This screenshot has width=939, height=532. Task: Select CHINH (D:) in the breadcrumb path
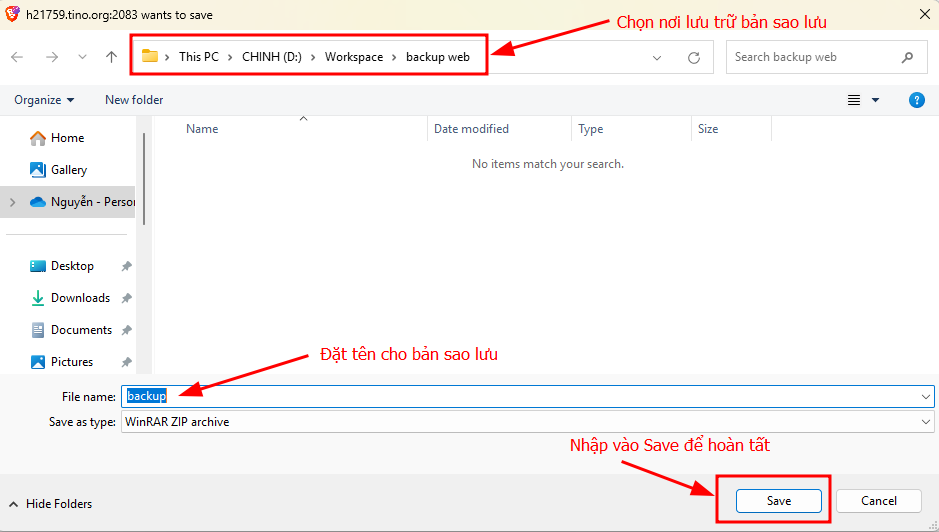coord(272,57)
